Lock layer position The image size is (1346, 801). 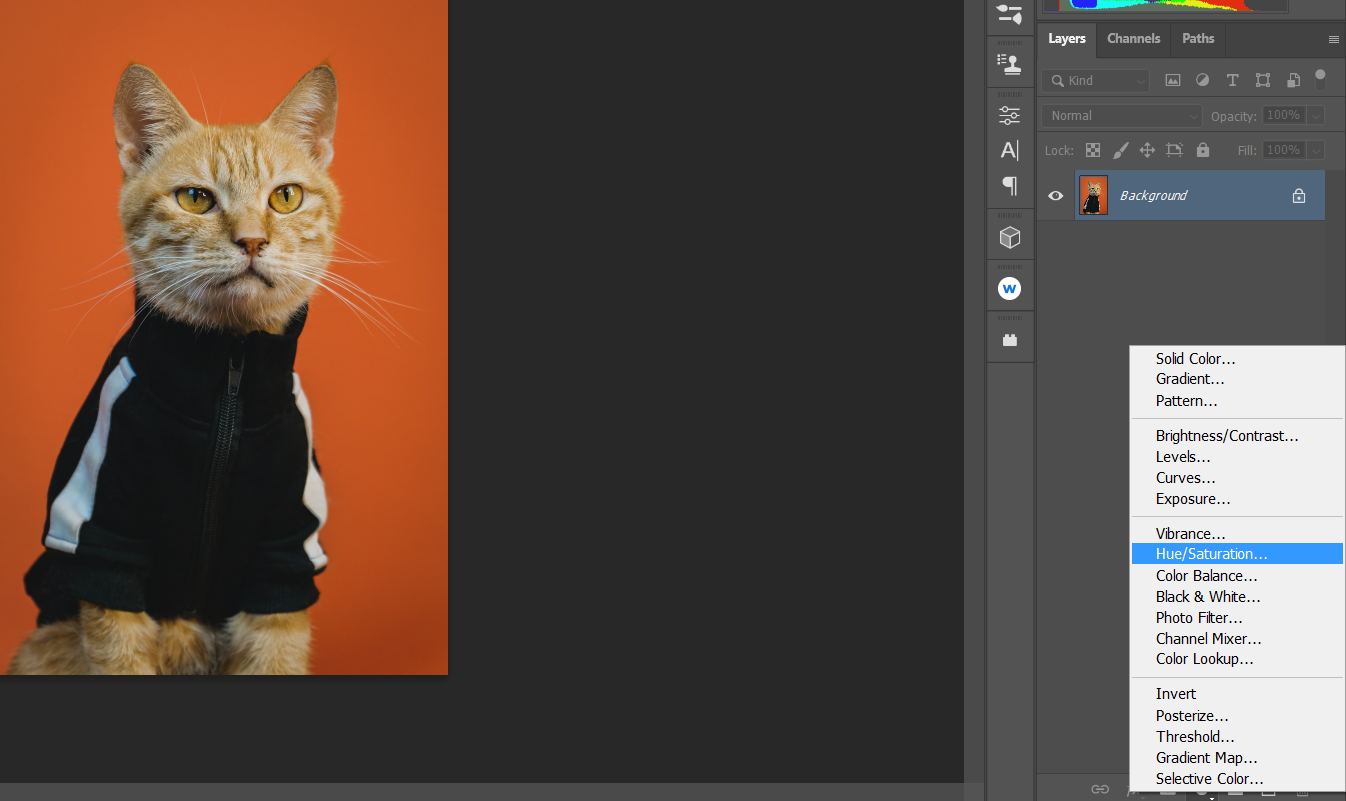(1147, 150)
